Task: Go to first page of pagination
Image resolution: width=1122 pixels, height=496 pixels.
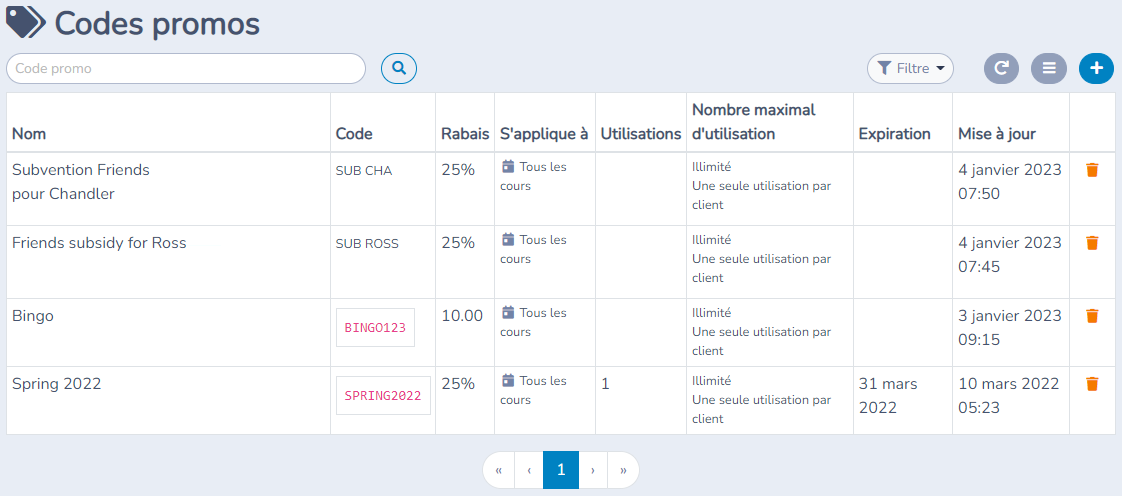Action: point(499,470)
